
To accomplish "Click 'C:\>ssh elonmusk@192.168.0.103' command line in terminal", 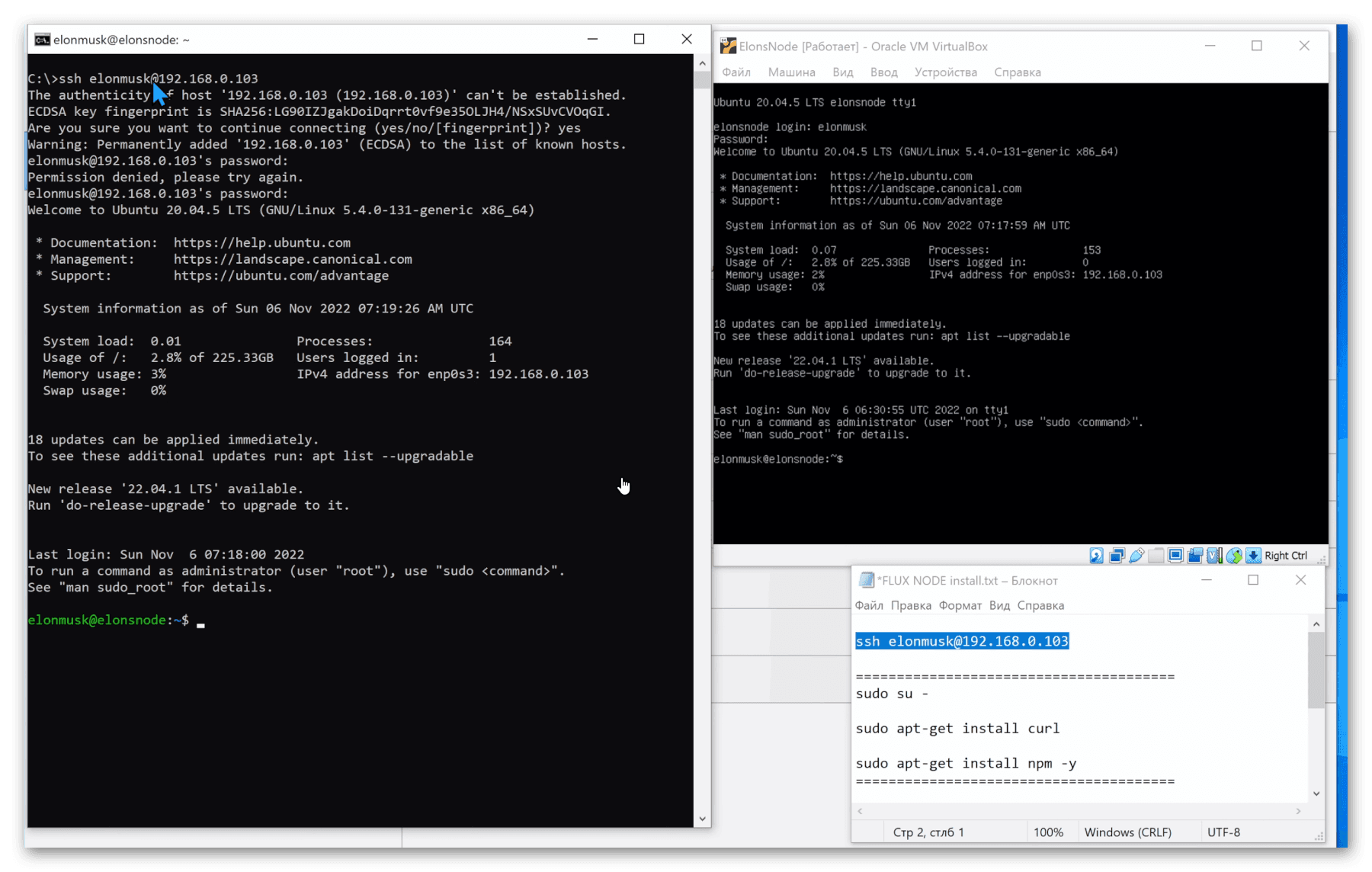I will pyautogui.click(x=143, y=79).
